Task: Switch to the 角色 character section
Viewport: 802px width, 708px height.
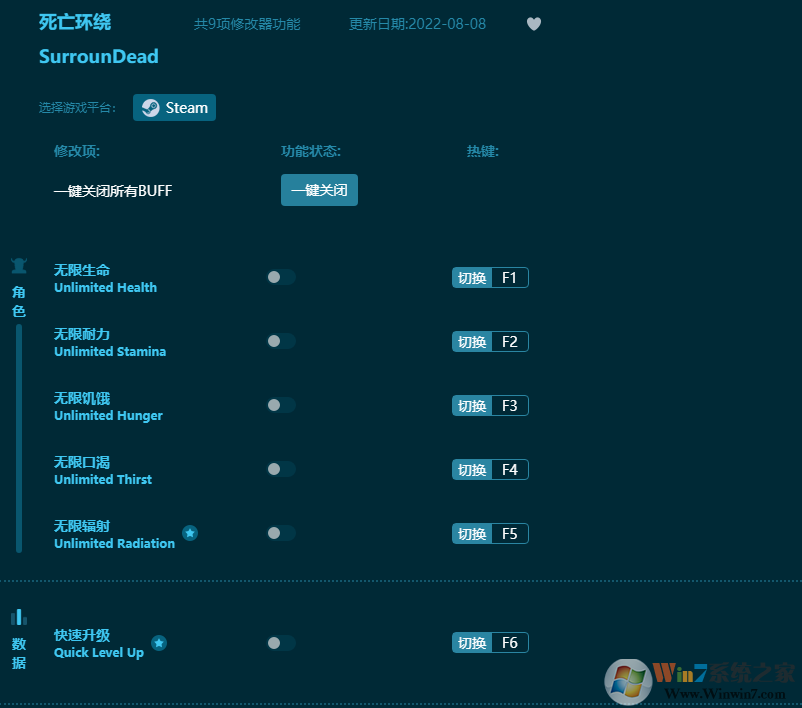Action: tap(18, 300)
